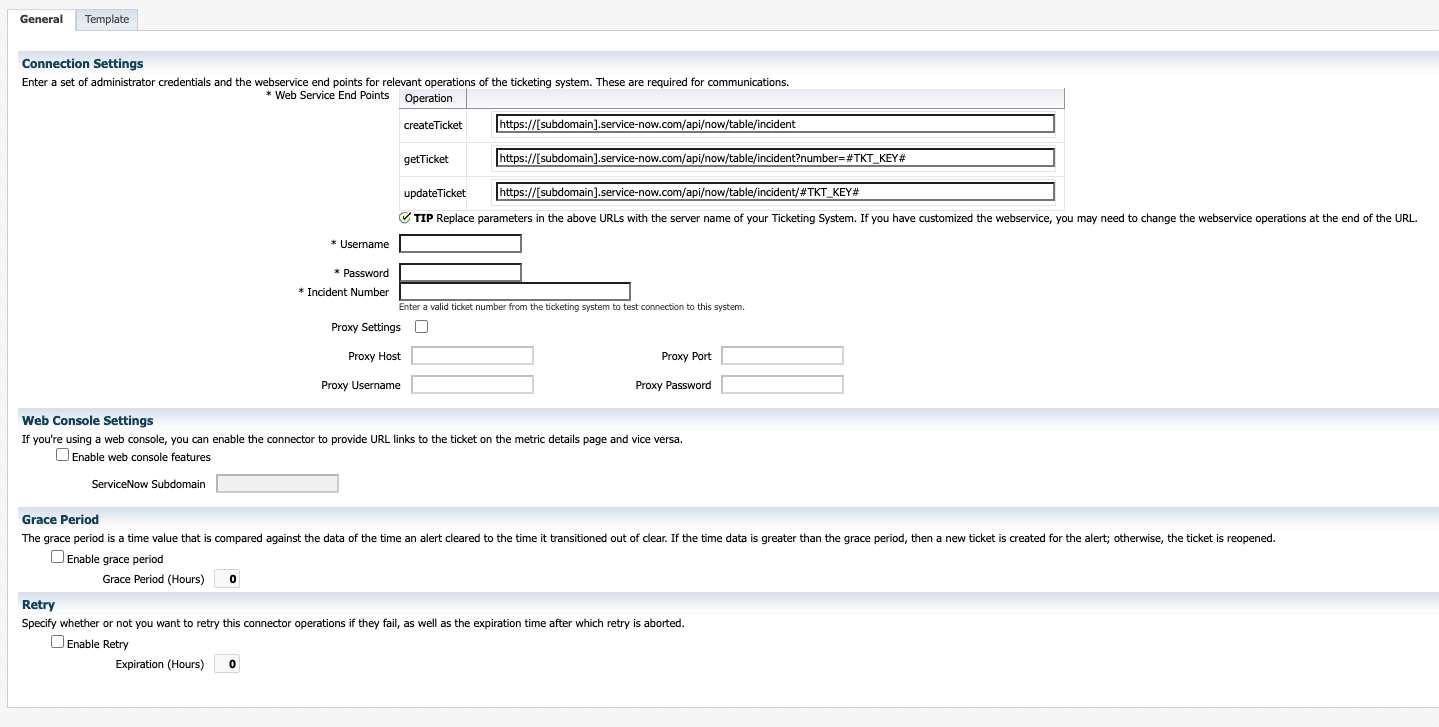
Task: Enable grace period
Action: click(x=57, y=556)
